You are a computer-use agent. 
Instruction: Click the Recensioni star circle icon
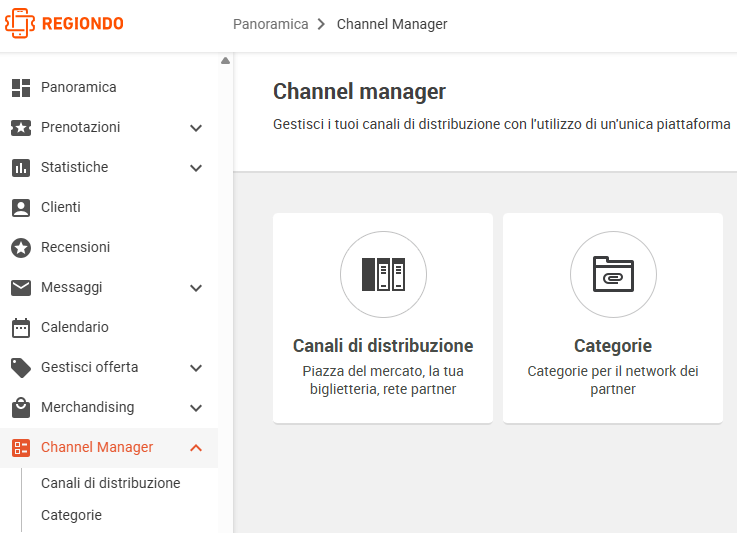coord(21,248)
